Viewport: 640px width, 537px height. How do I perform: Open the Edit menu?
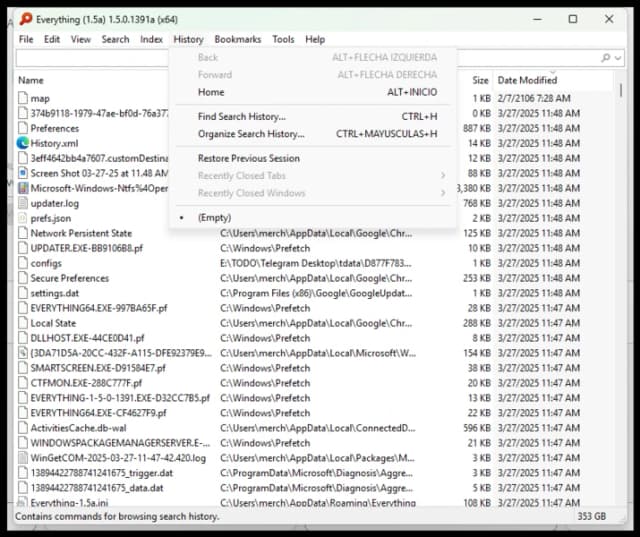point(52,39)
